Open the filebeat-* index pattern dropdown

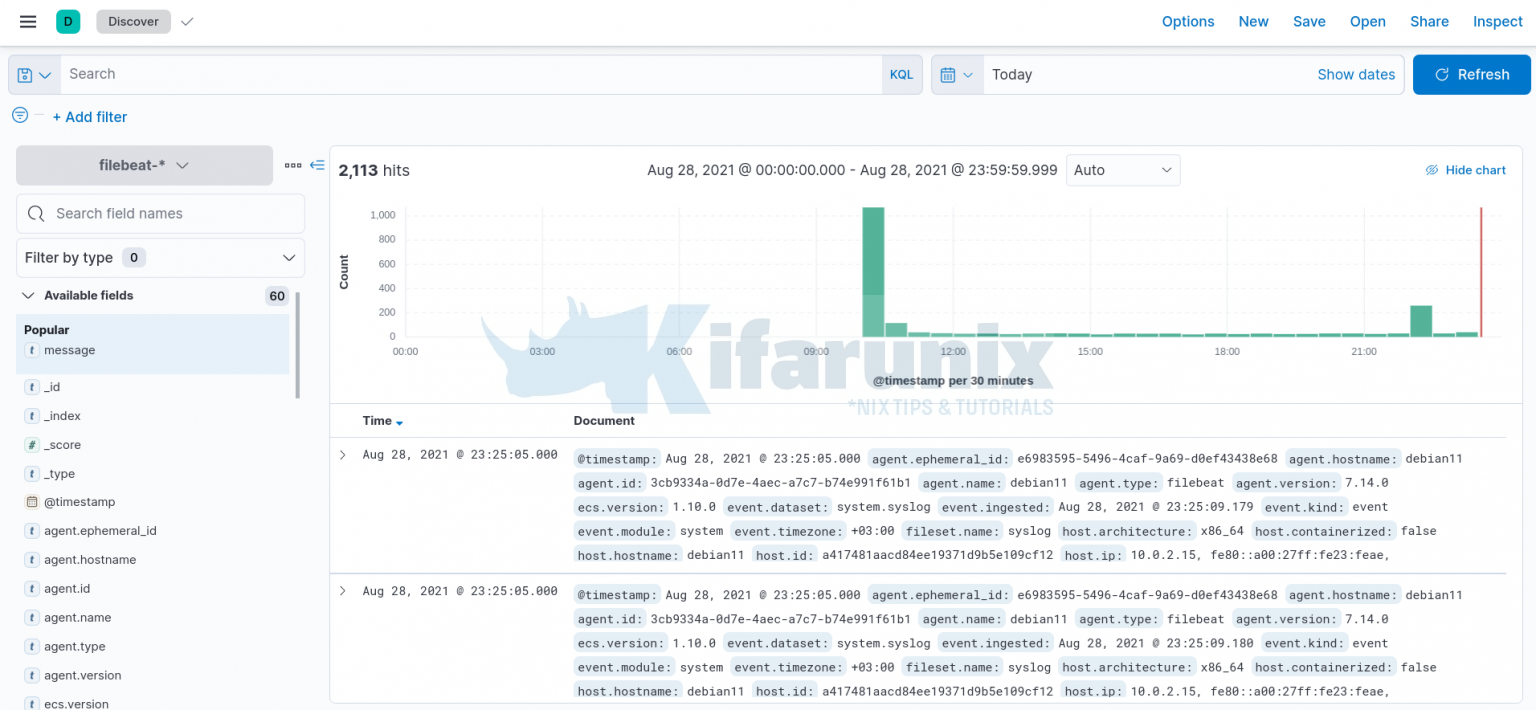click(143, 165)
